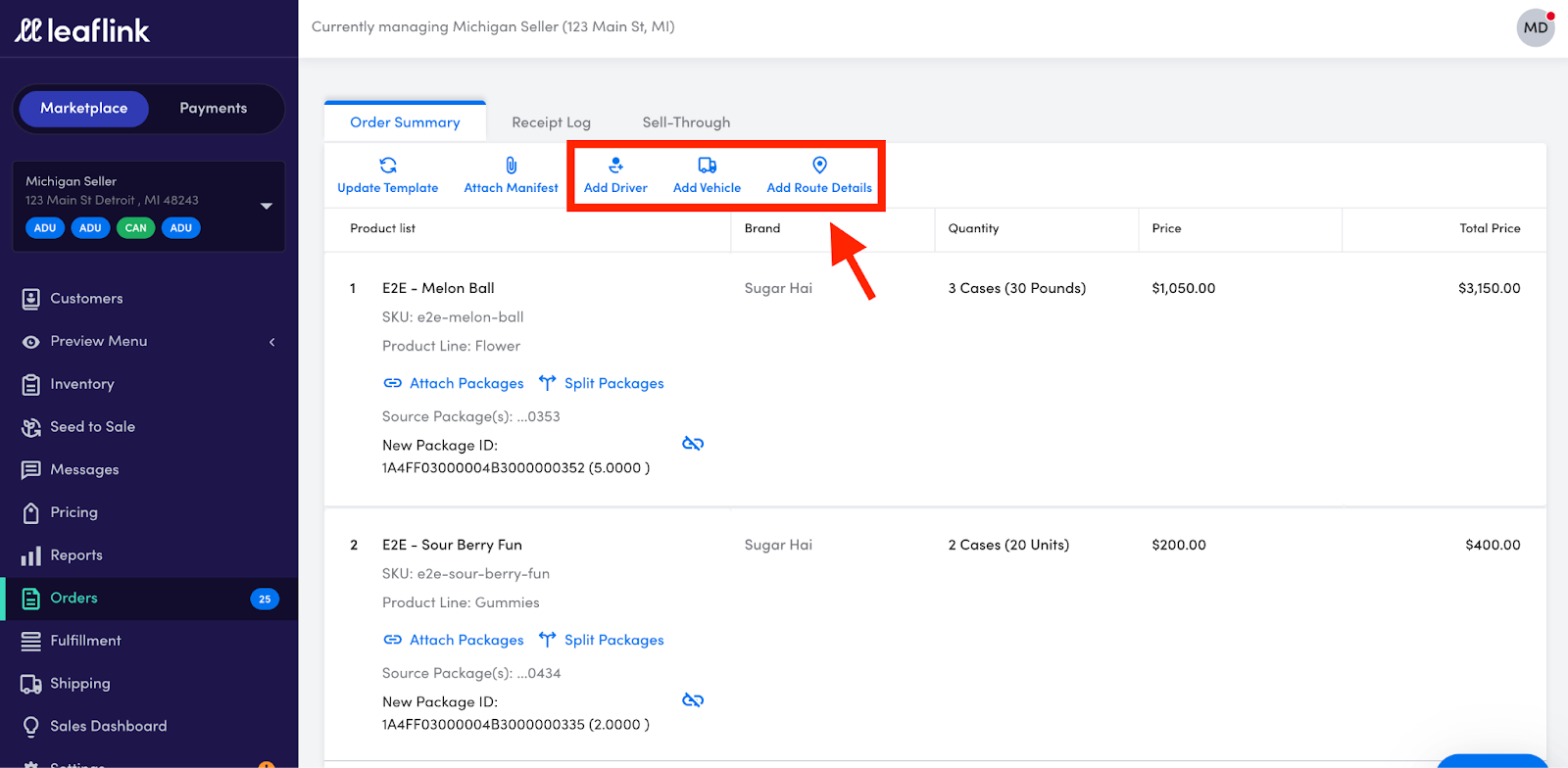Click total price $3,150.00
The height and width of the screenshot is (768, 1568).
point(1490,288)
